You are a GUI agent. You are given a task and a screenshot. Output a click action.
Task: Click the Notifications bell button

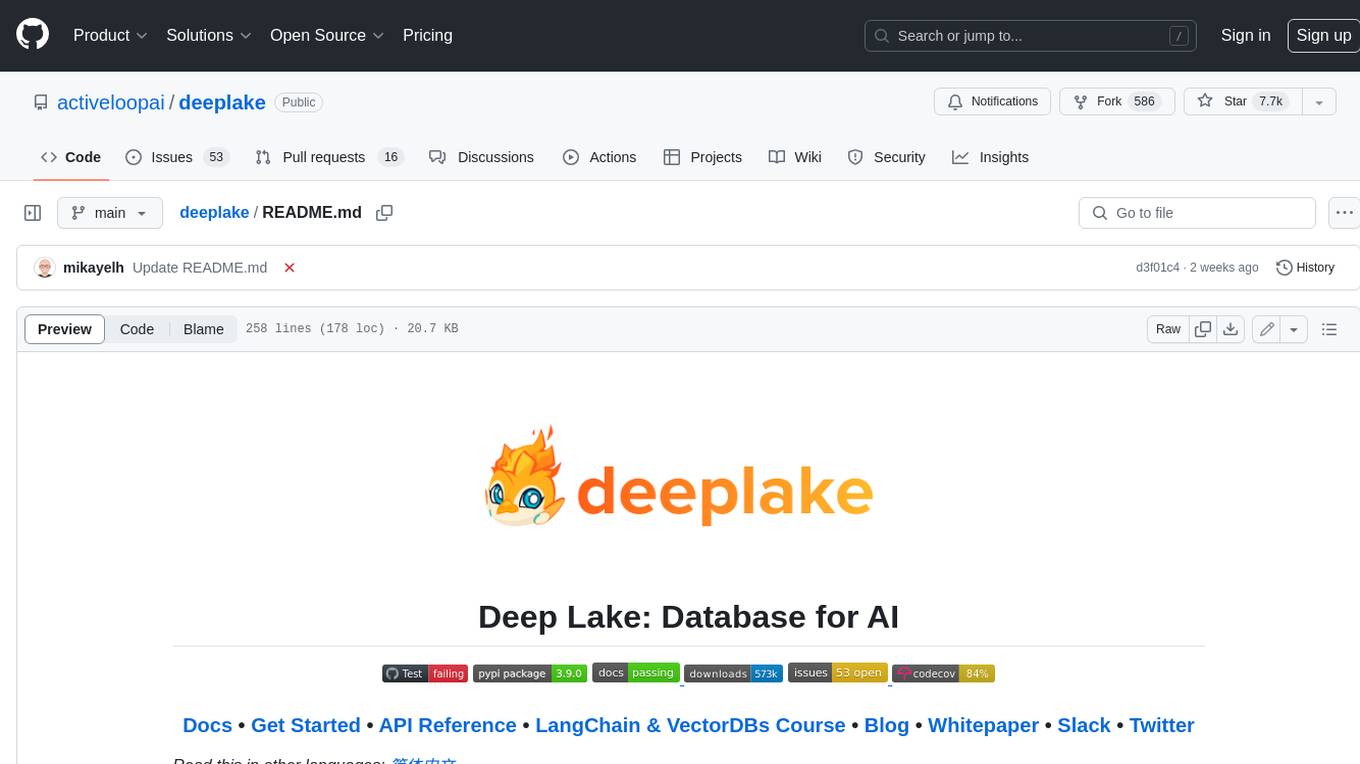[x=992, y=102]
